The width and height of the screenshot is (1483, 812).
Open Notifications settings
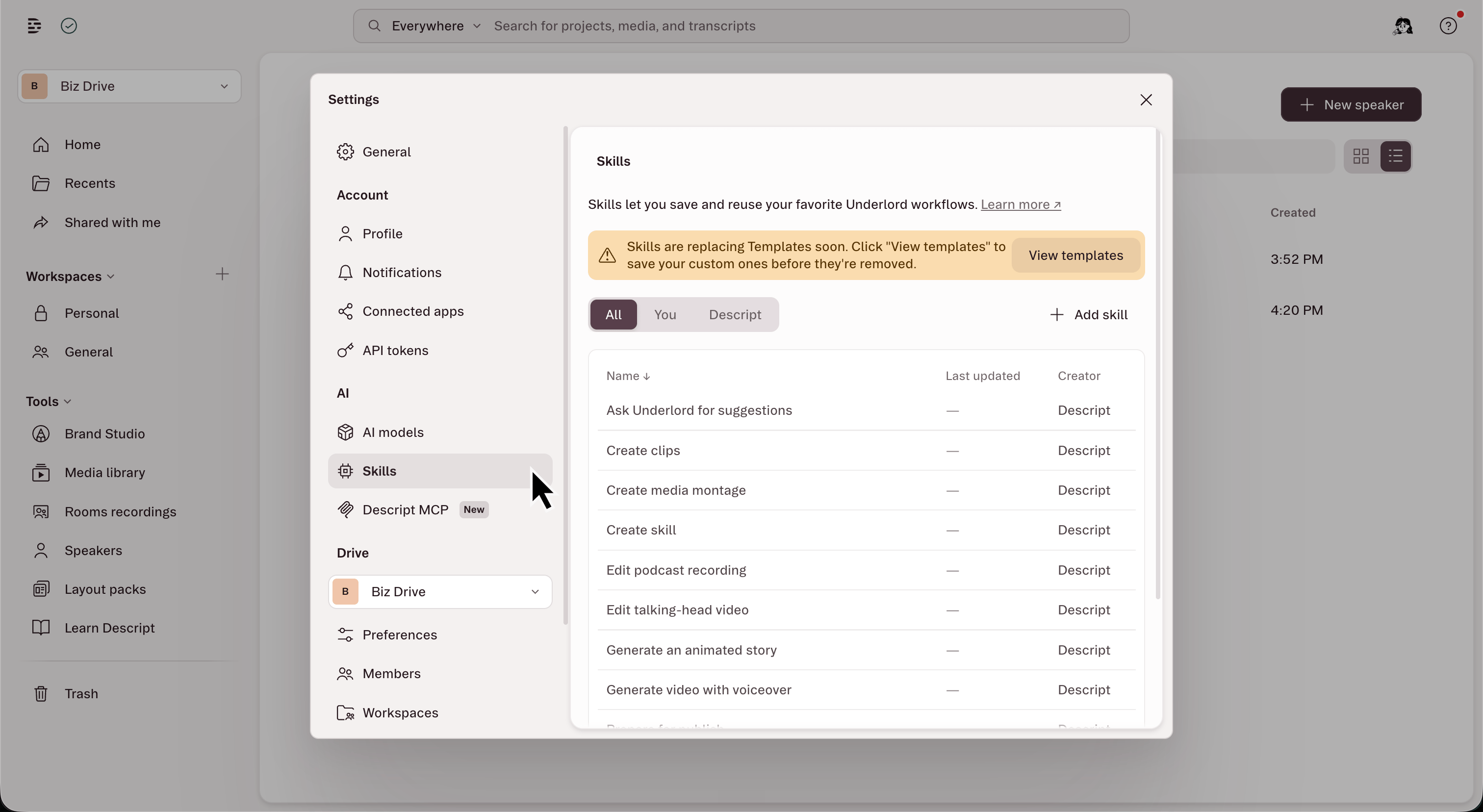click(440, 272)
